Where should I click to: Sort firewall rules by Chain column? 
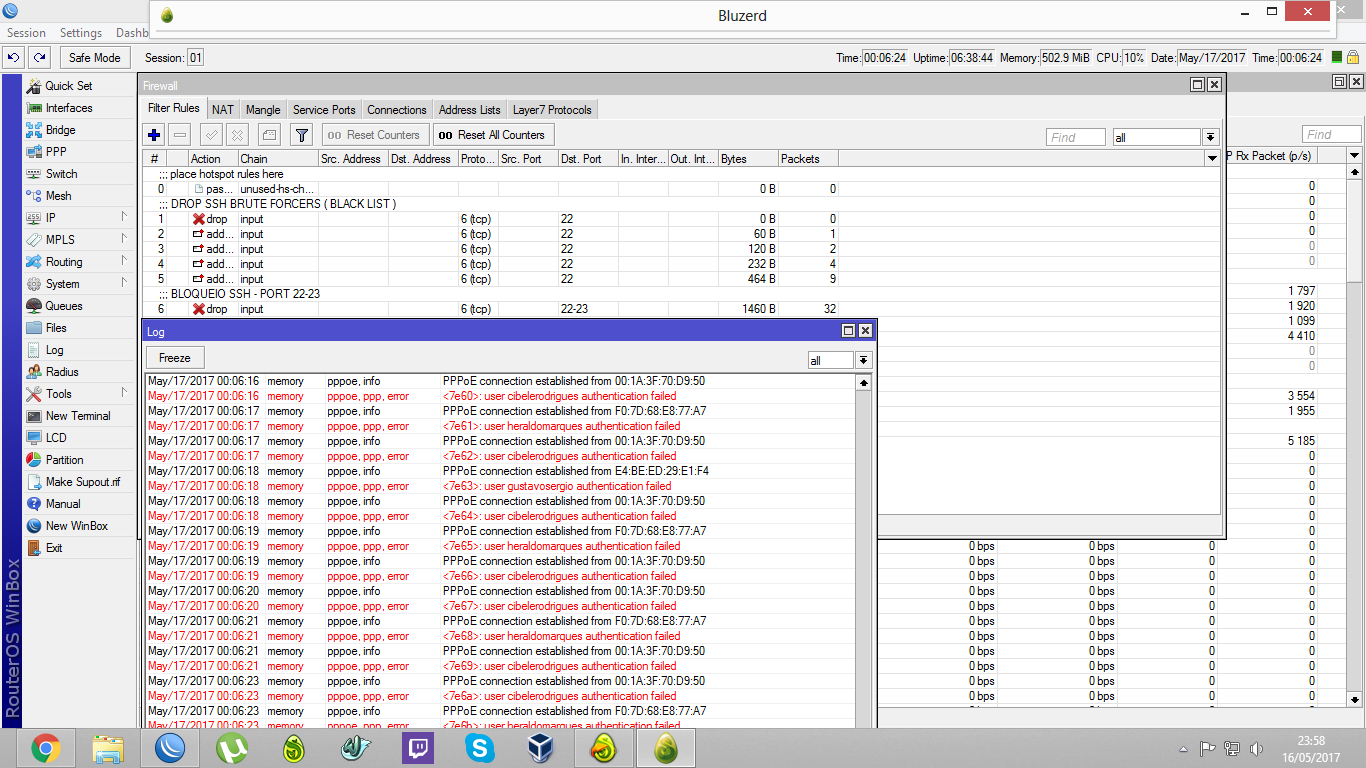pyautogui.click(x=278, y=159)
